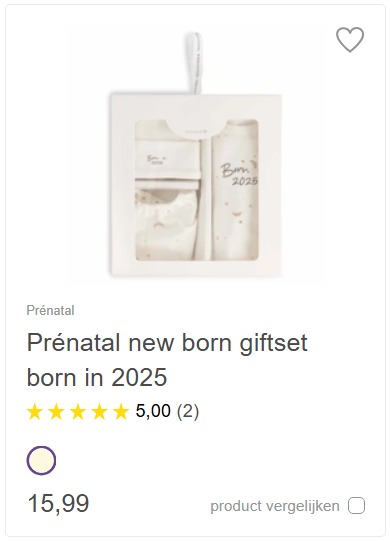This screenshot has height=541, width=390.
Task: Click the 15,99 price
Action: point(58,504)
